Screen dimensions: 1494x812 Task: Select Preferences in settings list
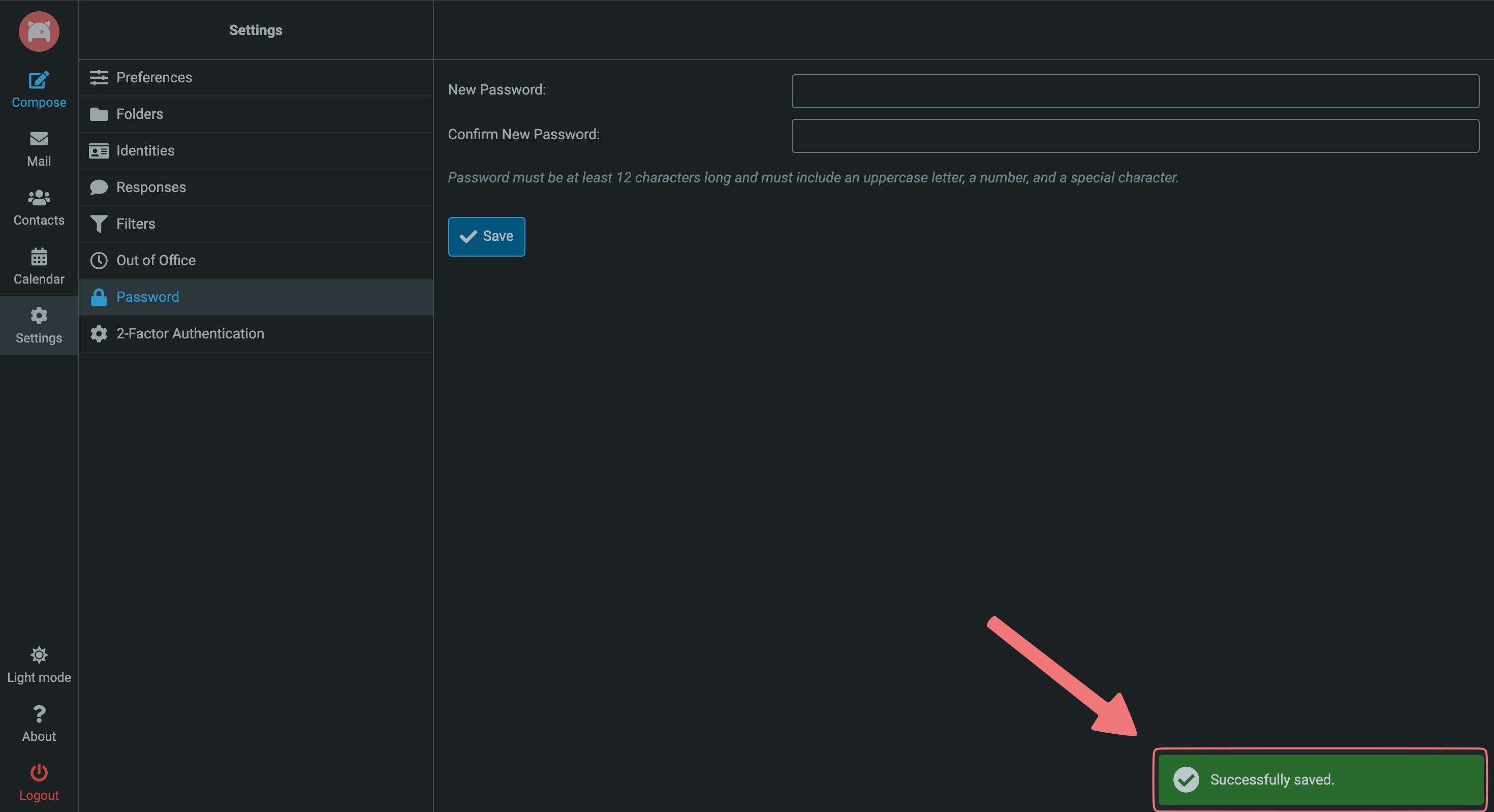click(x=153, y=77)
